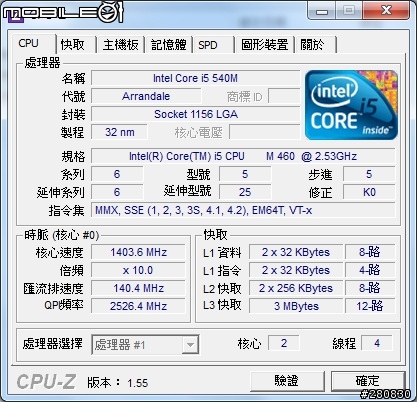Image resolution: width=417 pixels, height=402 pixels.
Task: Click the L2 cache 2 x 256 KBytes value
Action: tap(296, 288)
